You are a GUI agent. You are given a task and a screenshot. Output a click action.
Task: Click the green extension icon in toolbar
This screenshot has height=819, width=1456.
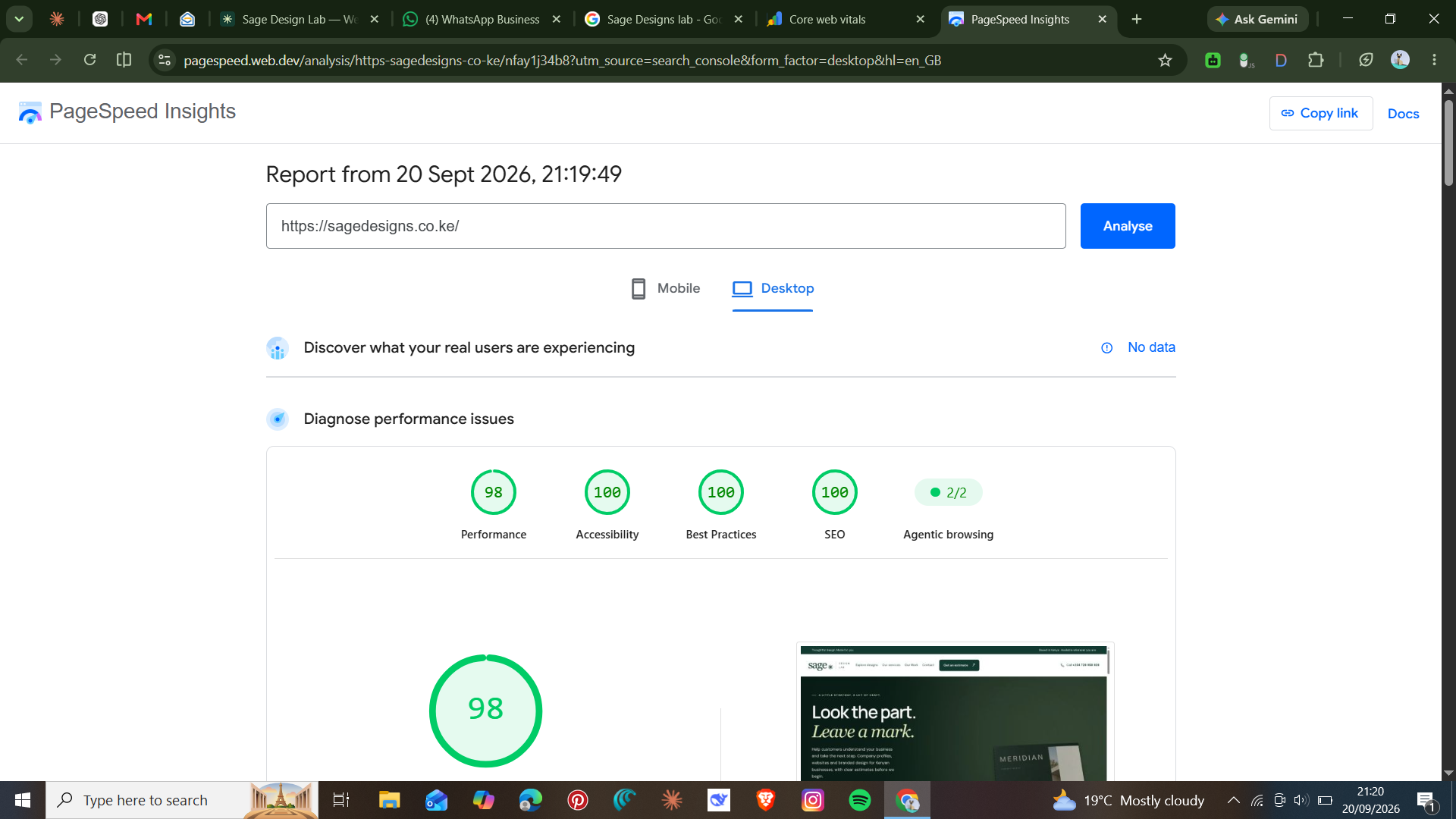[1213, 60]
